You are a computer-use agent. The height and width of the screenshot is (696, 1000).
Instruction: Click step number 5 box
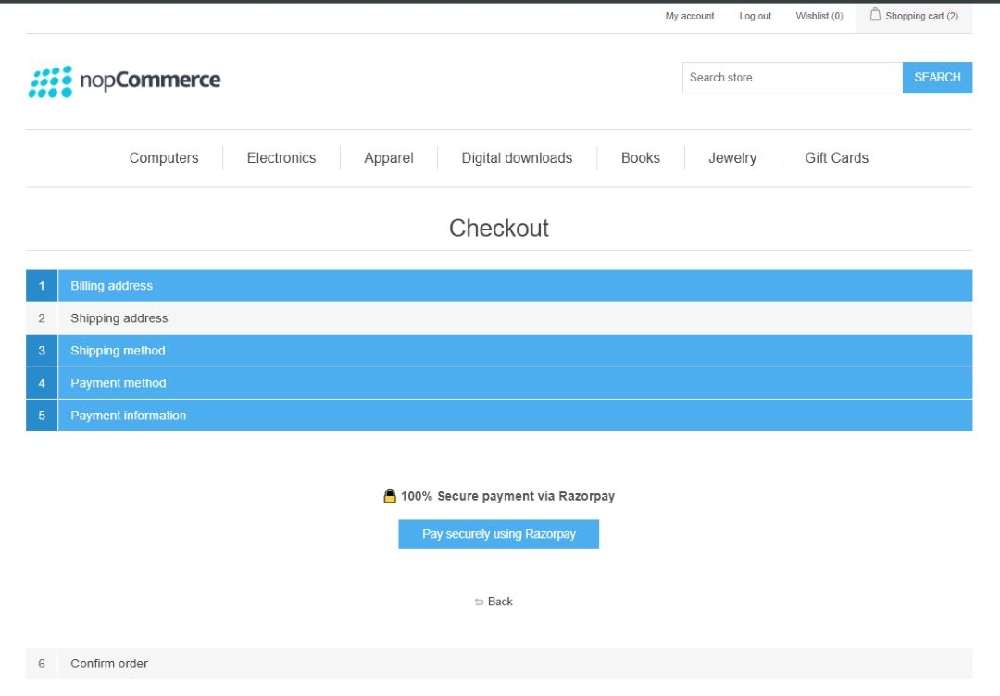[41, 415]
